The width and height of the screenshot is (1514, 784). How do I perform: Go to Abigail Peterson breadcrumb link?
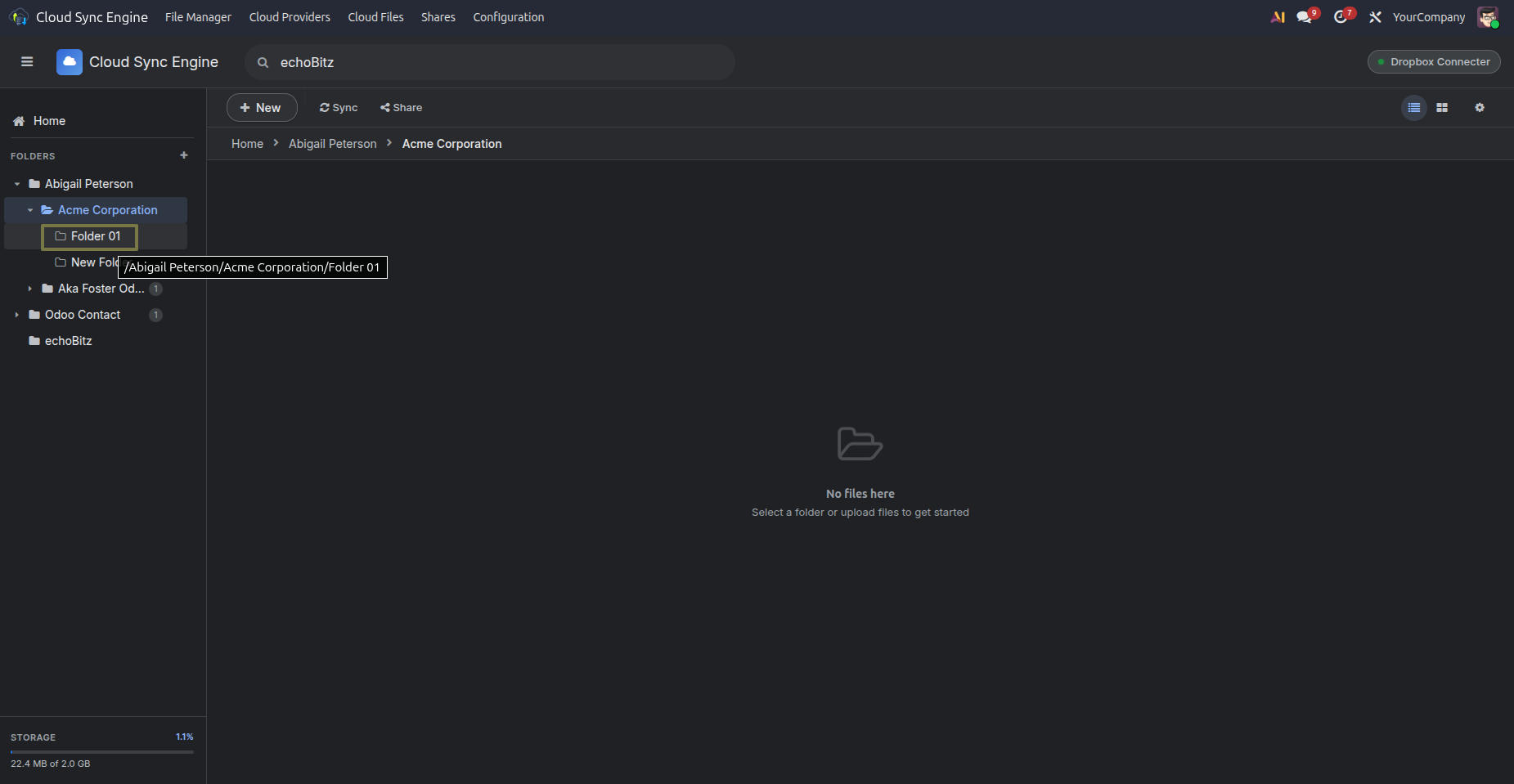click(333, 144)
